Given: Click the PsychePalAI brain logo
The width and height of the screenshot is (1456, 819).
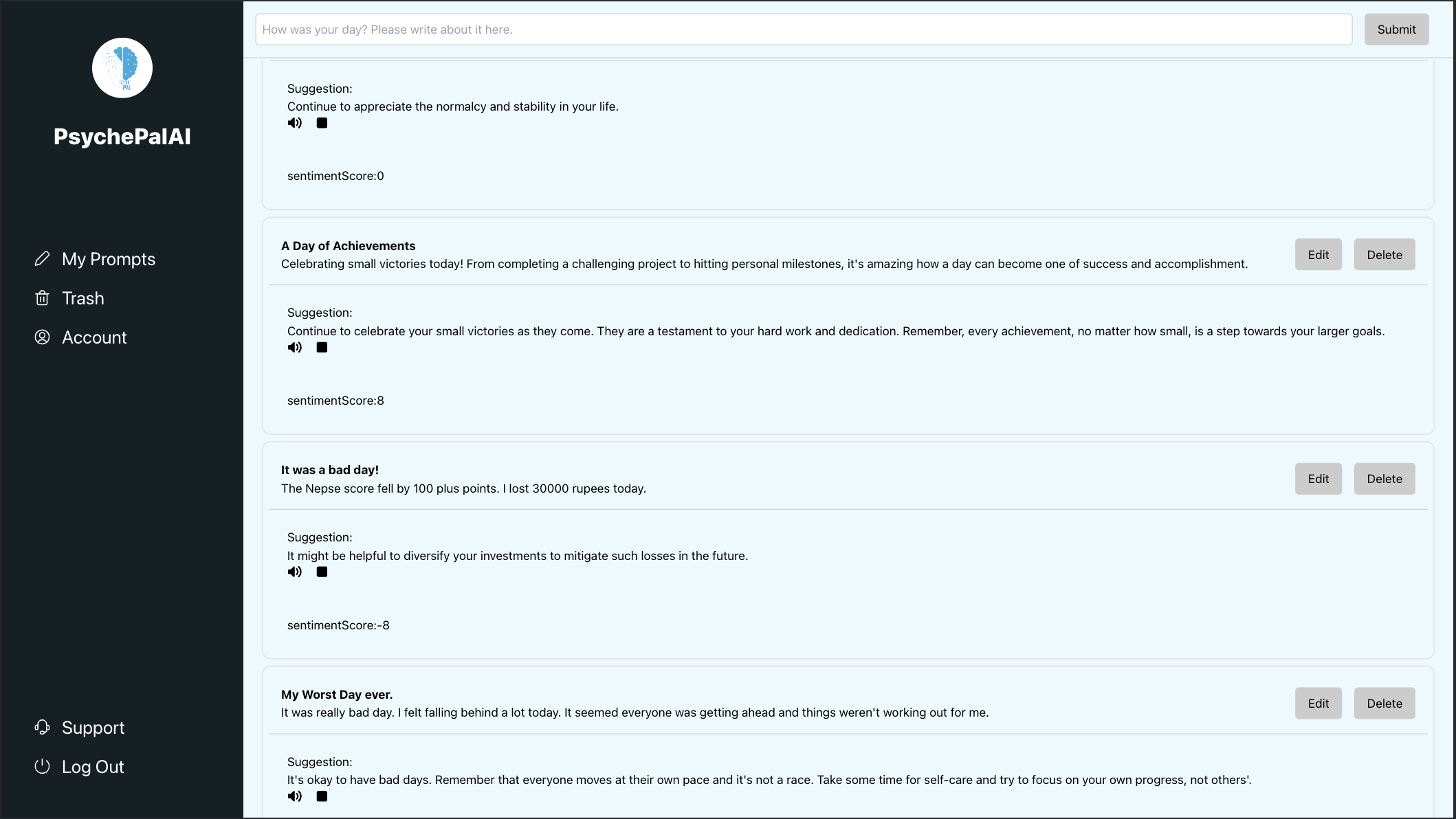Looking at the screenshot, I should click(x=122, y=68).
